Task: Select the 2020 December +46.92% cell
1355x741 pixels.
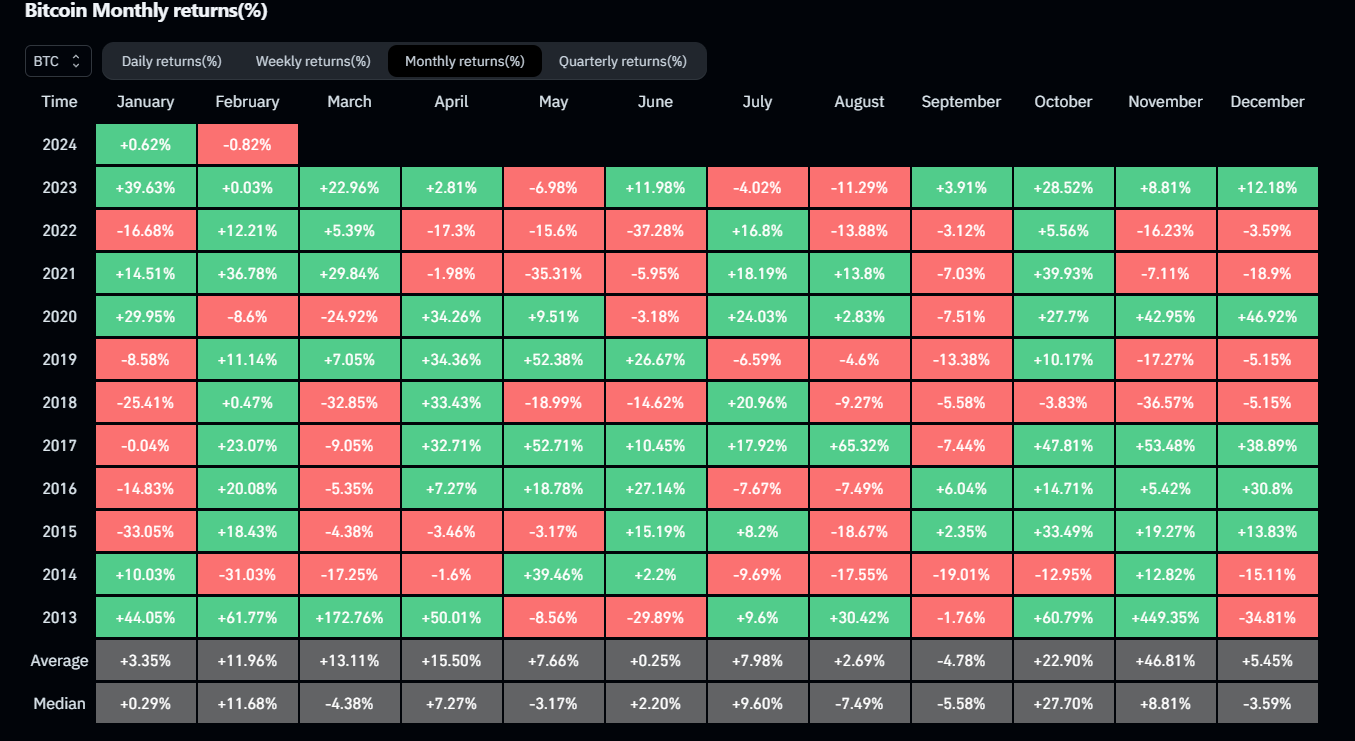Action: (1267, 316)
